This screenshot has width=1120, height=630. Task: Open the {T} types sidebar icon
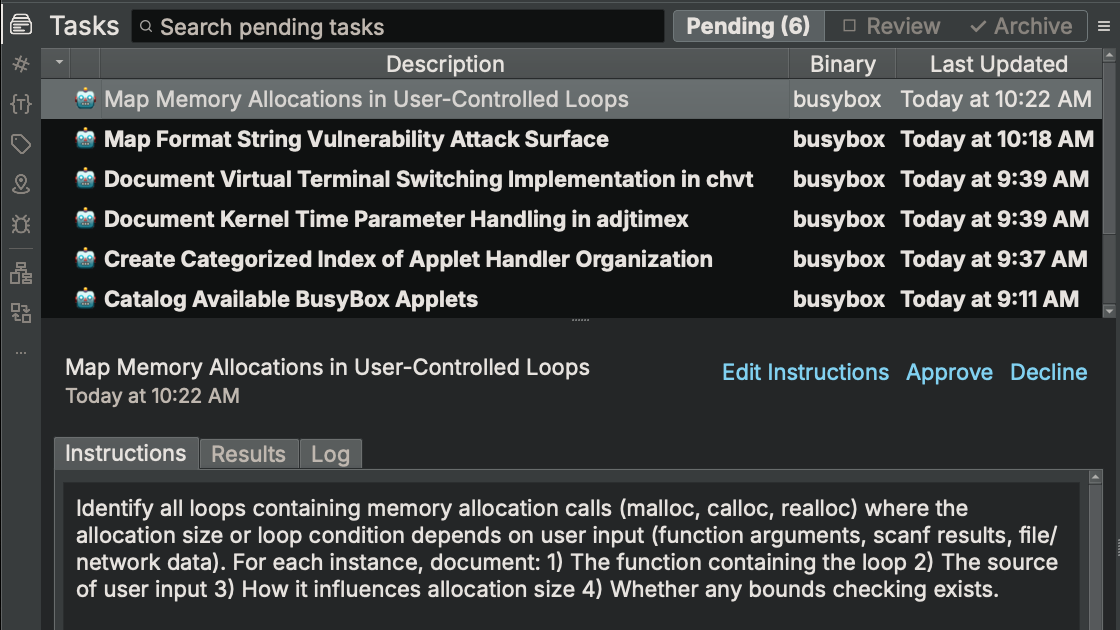click(x=20, y=102)
